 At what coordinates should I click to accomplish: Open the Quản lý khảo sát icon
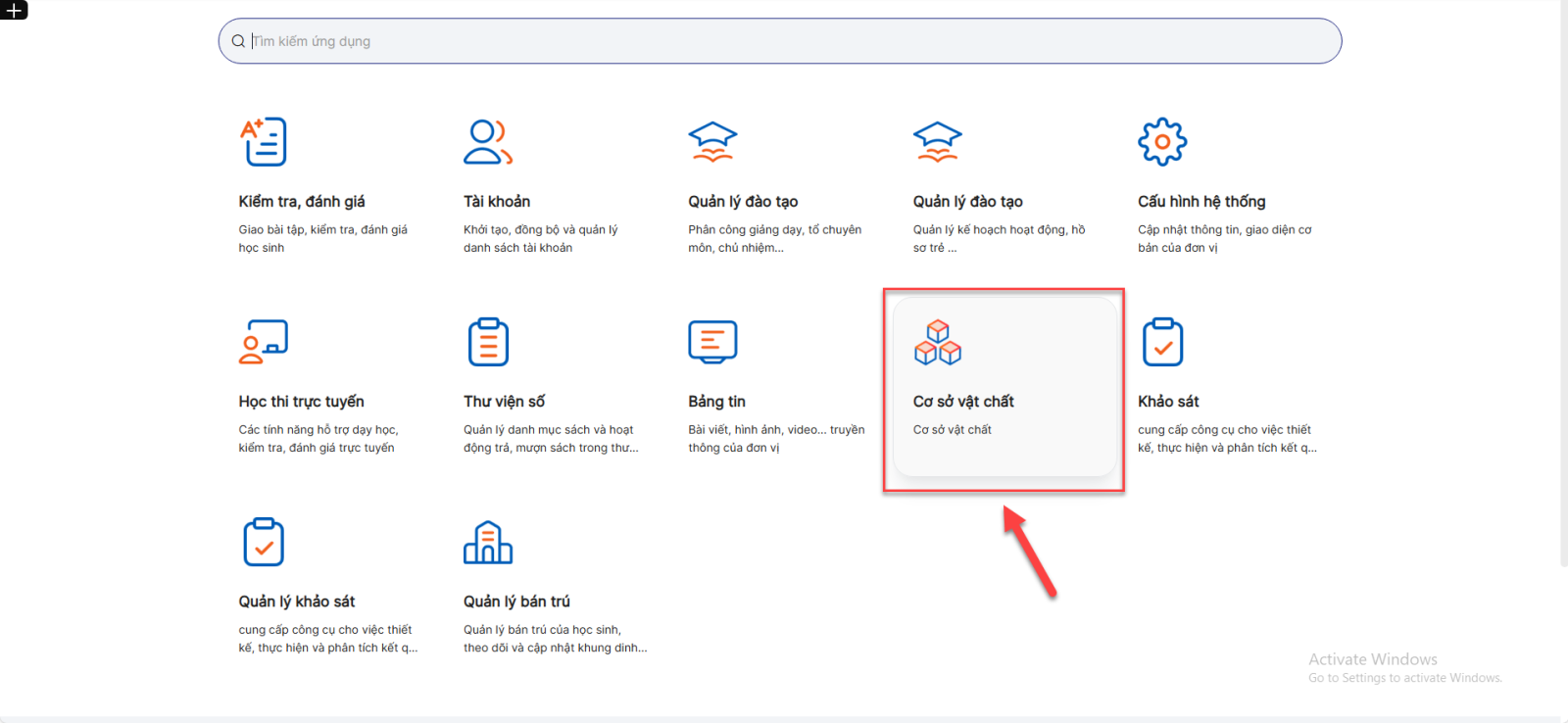point(264,542)
